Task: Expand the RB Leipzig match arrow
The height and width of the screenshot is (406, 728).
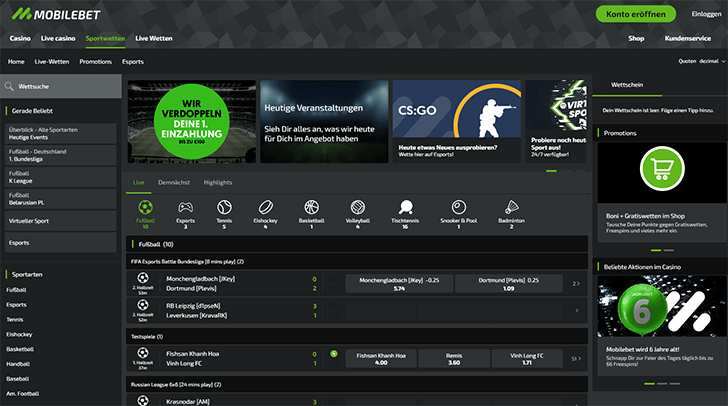Action: pos(577,310)
